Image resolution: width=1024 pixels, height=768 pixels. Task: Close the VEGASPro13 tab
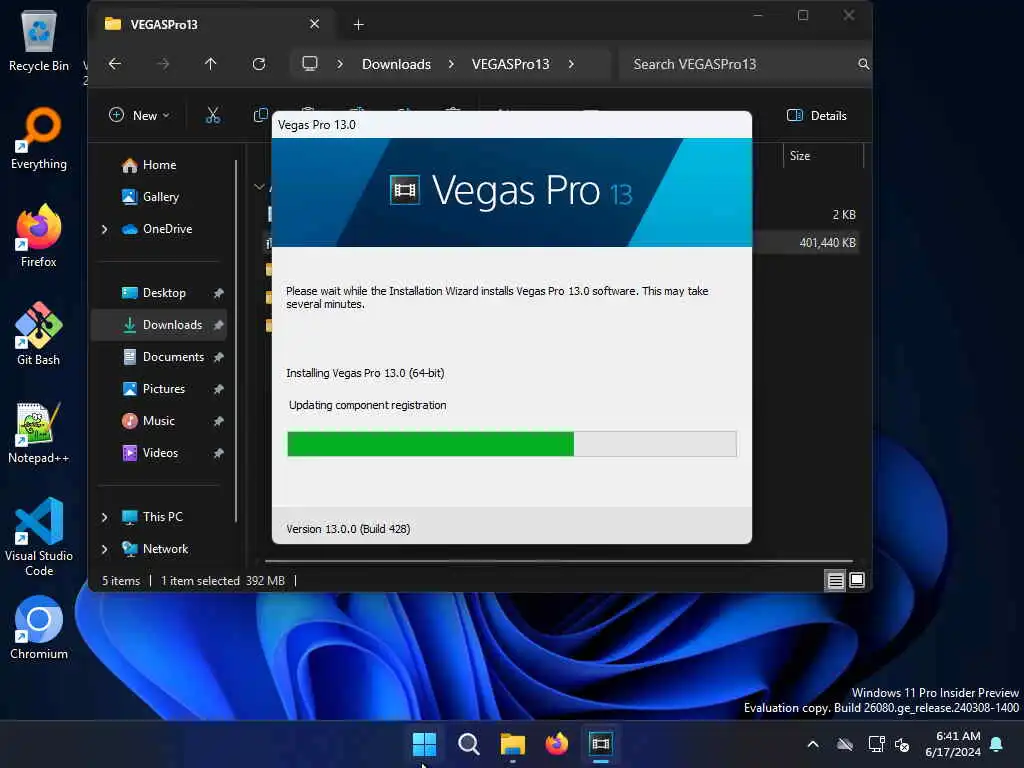pos(314,24)
